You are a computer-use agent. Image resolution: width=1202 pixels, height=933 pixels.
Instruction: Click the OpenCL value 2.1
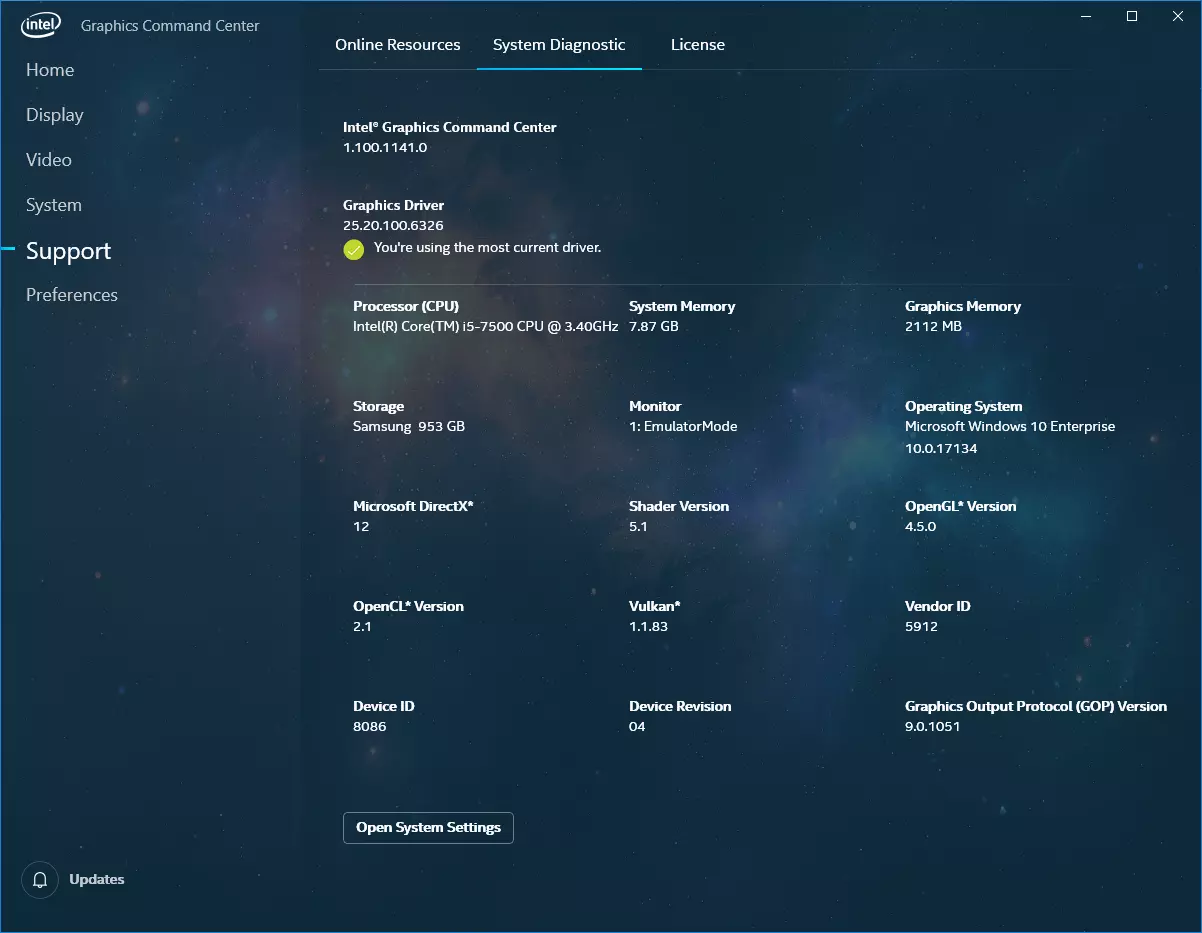(x=362, y=627)
